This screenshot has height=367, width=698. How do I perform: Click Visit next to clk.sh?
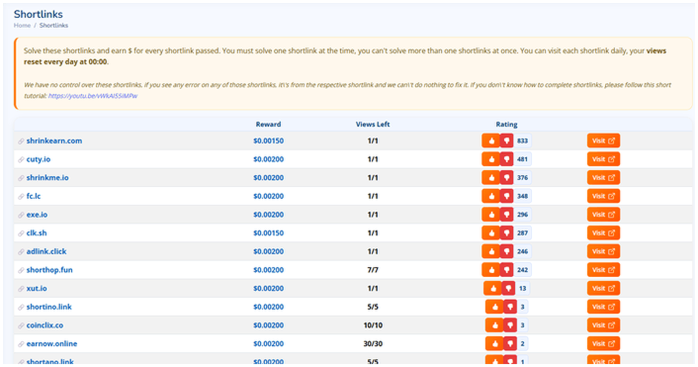pos(603,233)
